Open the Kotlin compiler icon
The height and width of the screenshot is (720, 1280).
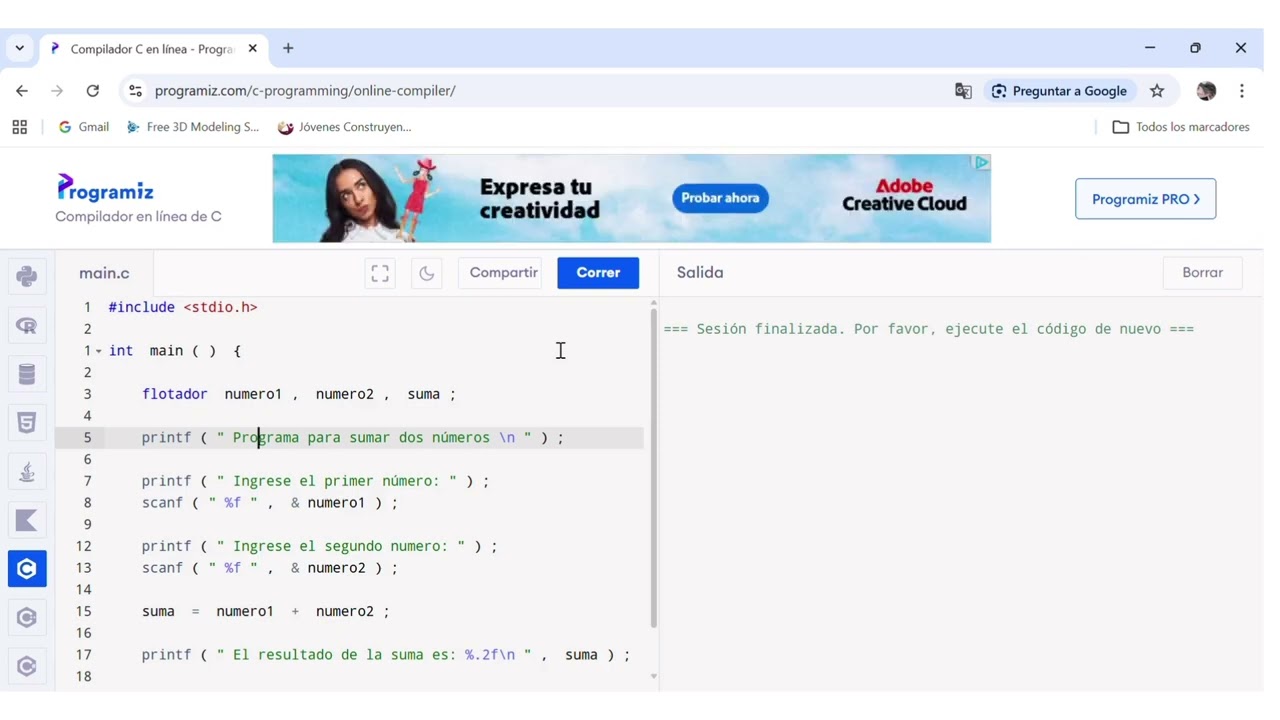[x=27, y=520]
